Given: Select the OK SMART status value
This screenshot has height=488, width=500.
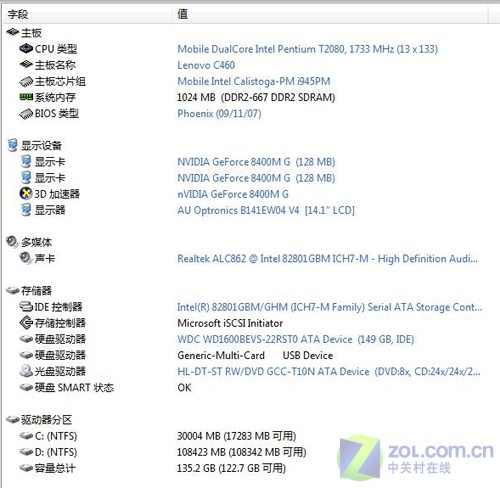Looking at the screenshot, I should point(184,388).
